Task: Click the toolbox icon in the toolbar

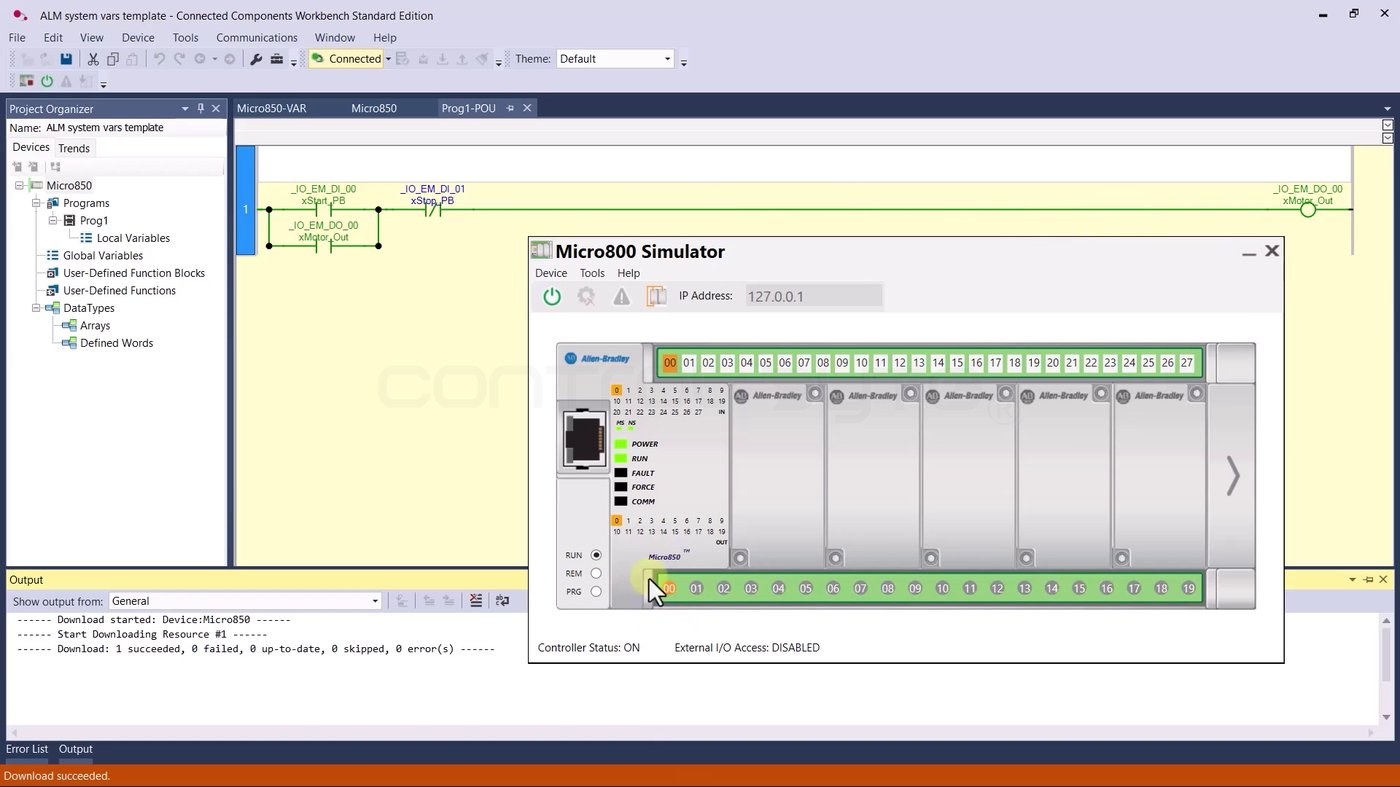Action: [277, 59]
